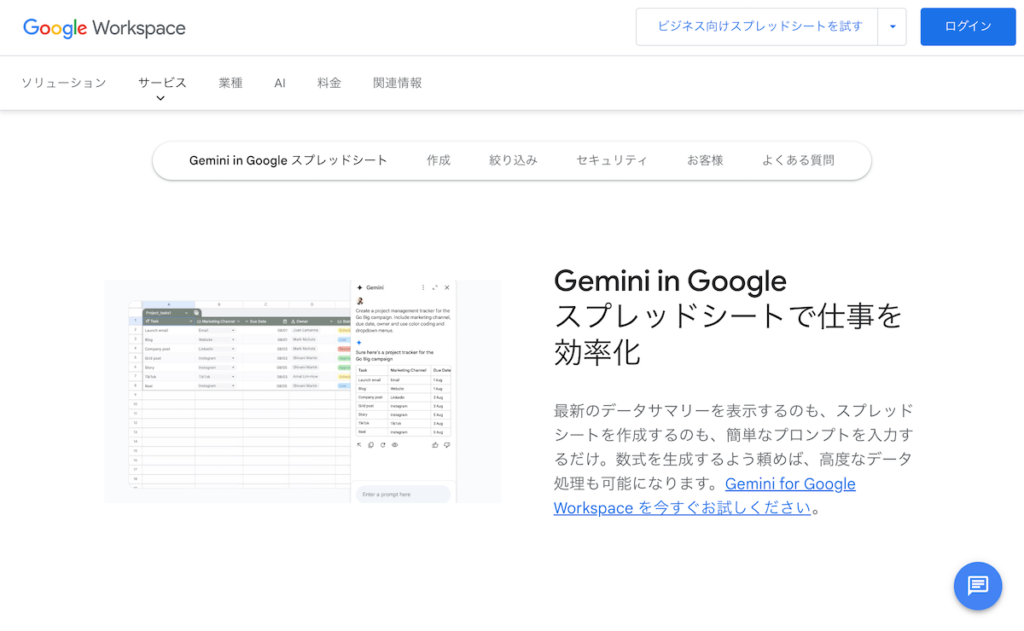Open the chat support bubble icon

[977, 586]
